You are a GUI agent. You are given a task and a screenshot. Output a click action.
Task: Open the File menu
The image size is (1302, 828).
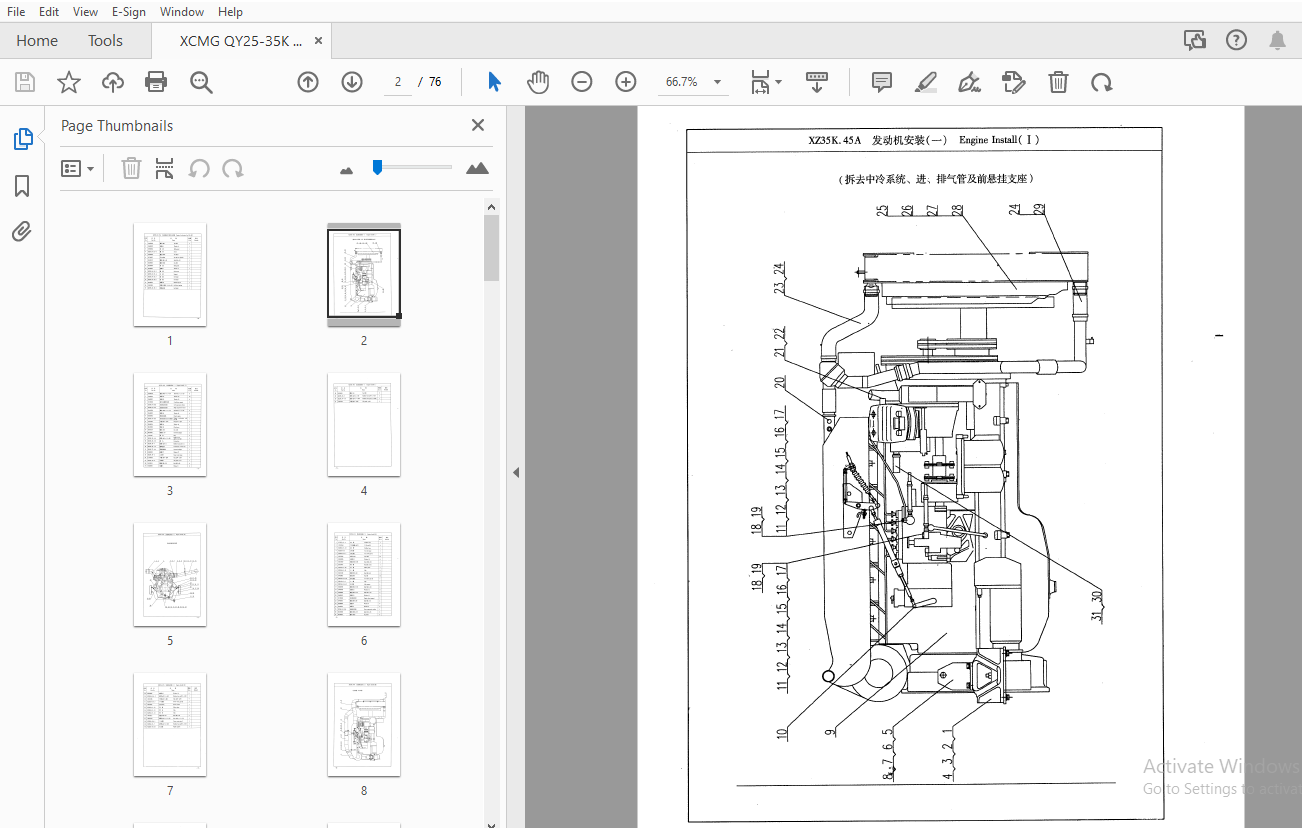pos(16,12)
